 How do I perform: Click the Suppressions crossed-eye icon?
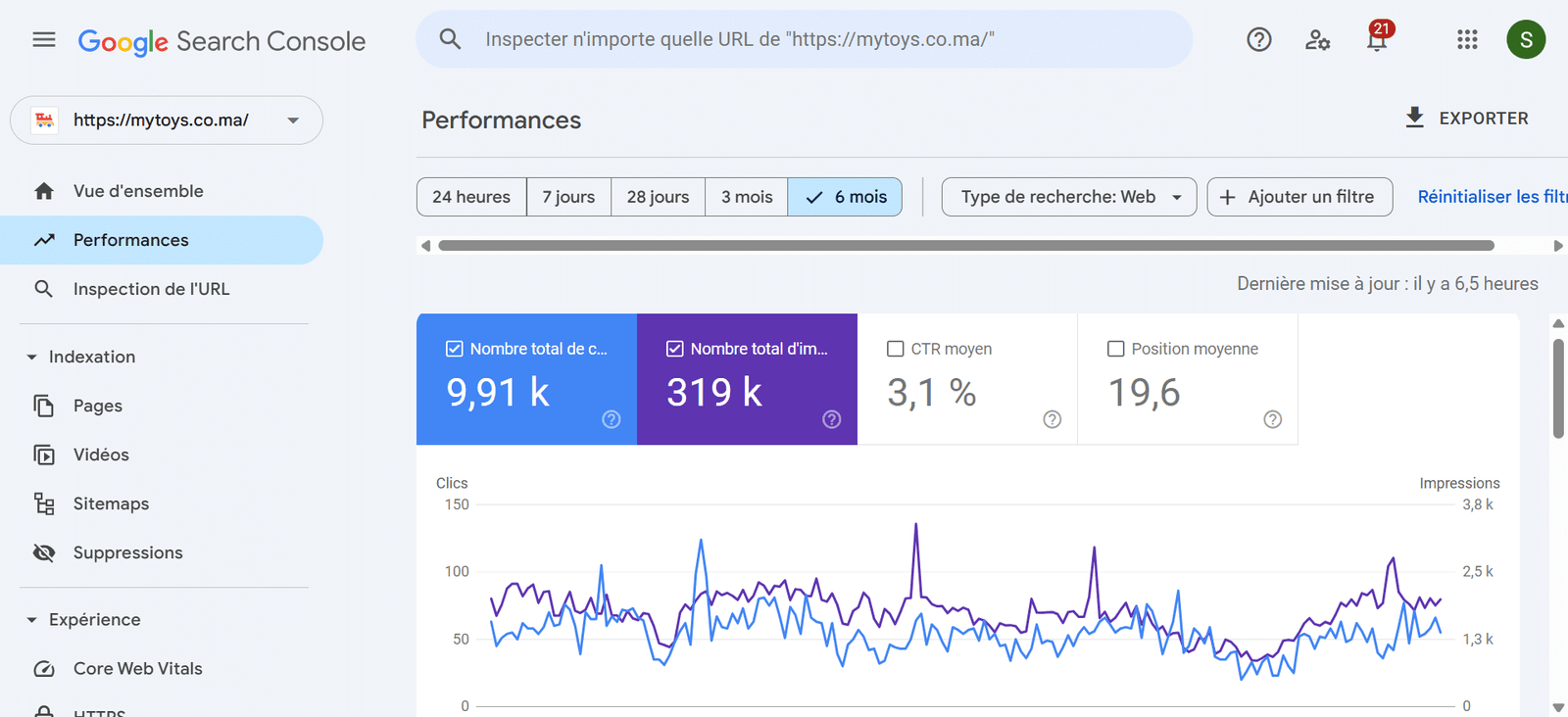(x=44, y=552)
